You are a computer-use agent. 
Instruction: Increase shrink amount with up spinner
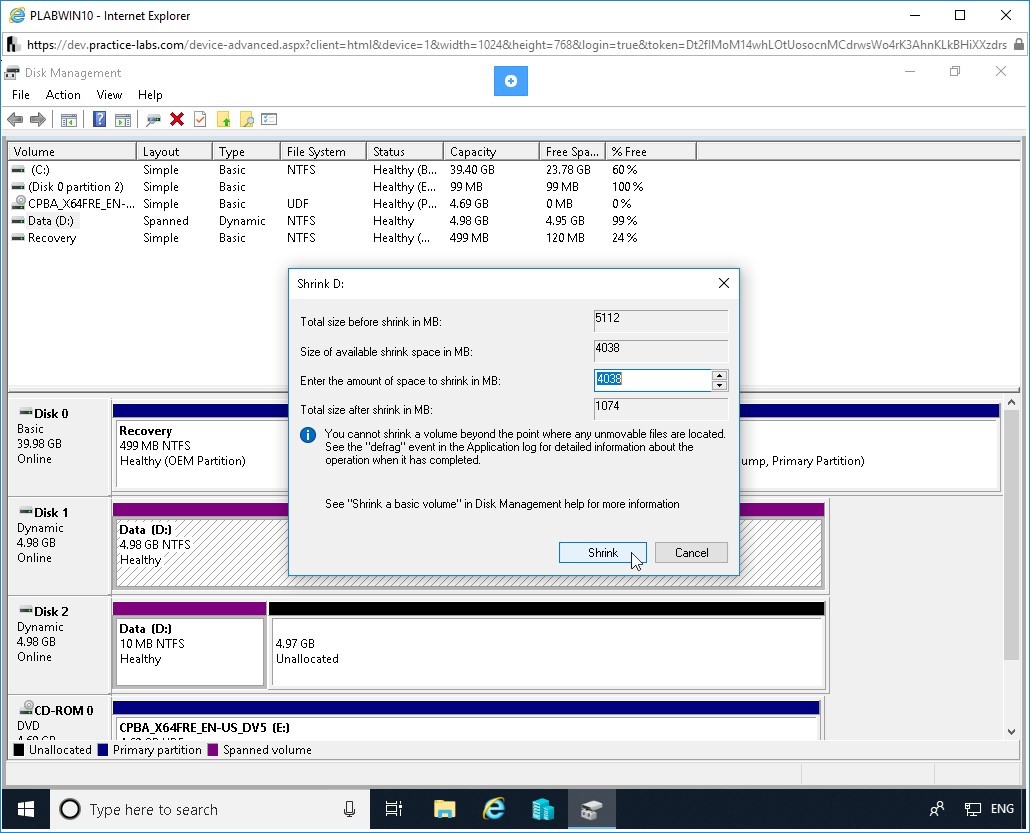pyautogui.click(x=720, y=375)
